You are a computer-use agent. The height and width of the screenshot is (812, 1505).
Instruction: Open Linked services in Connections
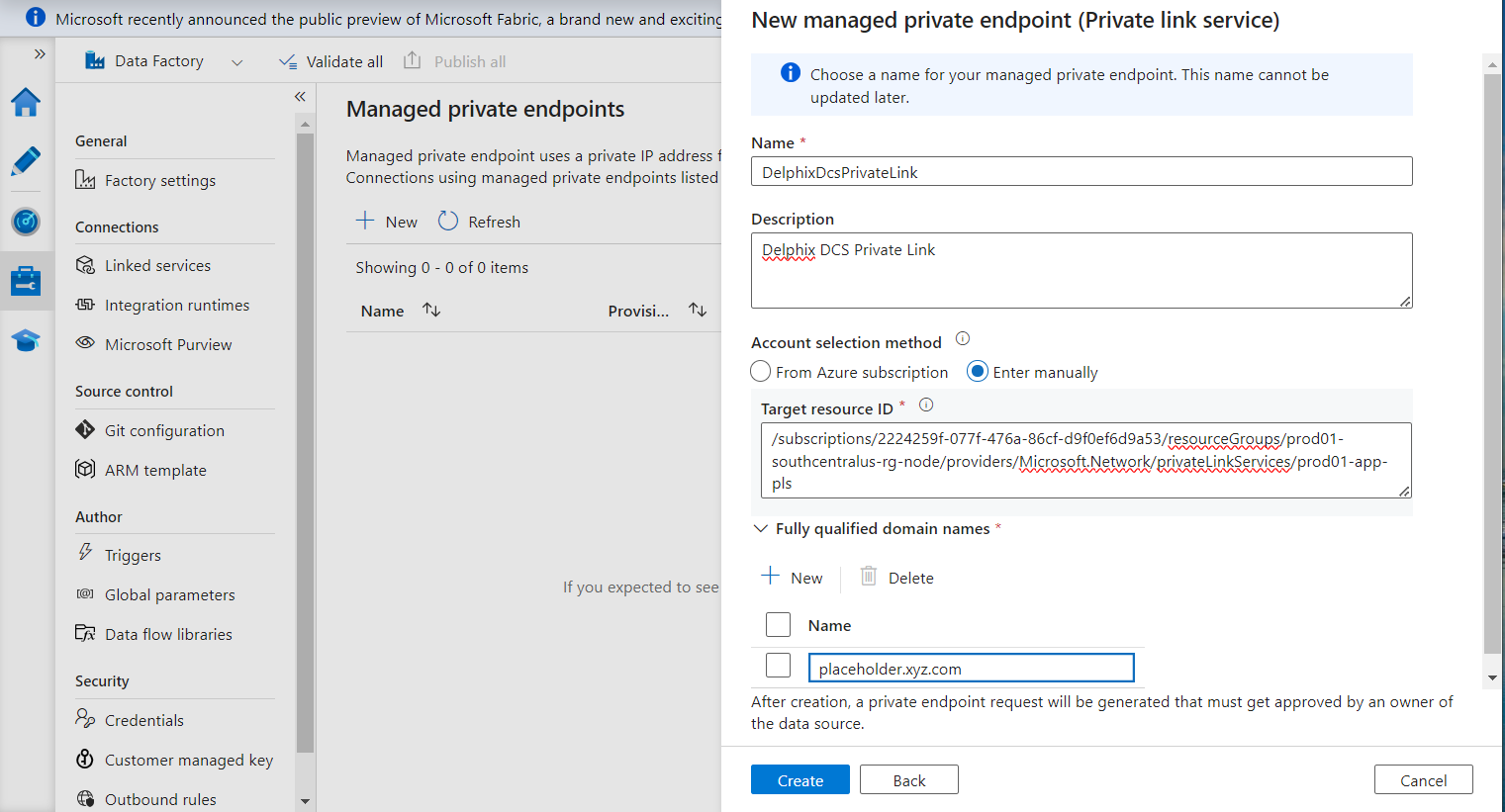pos(157,266)
